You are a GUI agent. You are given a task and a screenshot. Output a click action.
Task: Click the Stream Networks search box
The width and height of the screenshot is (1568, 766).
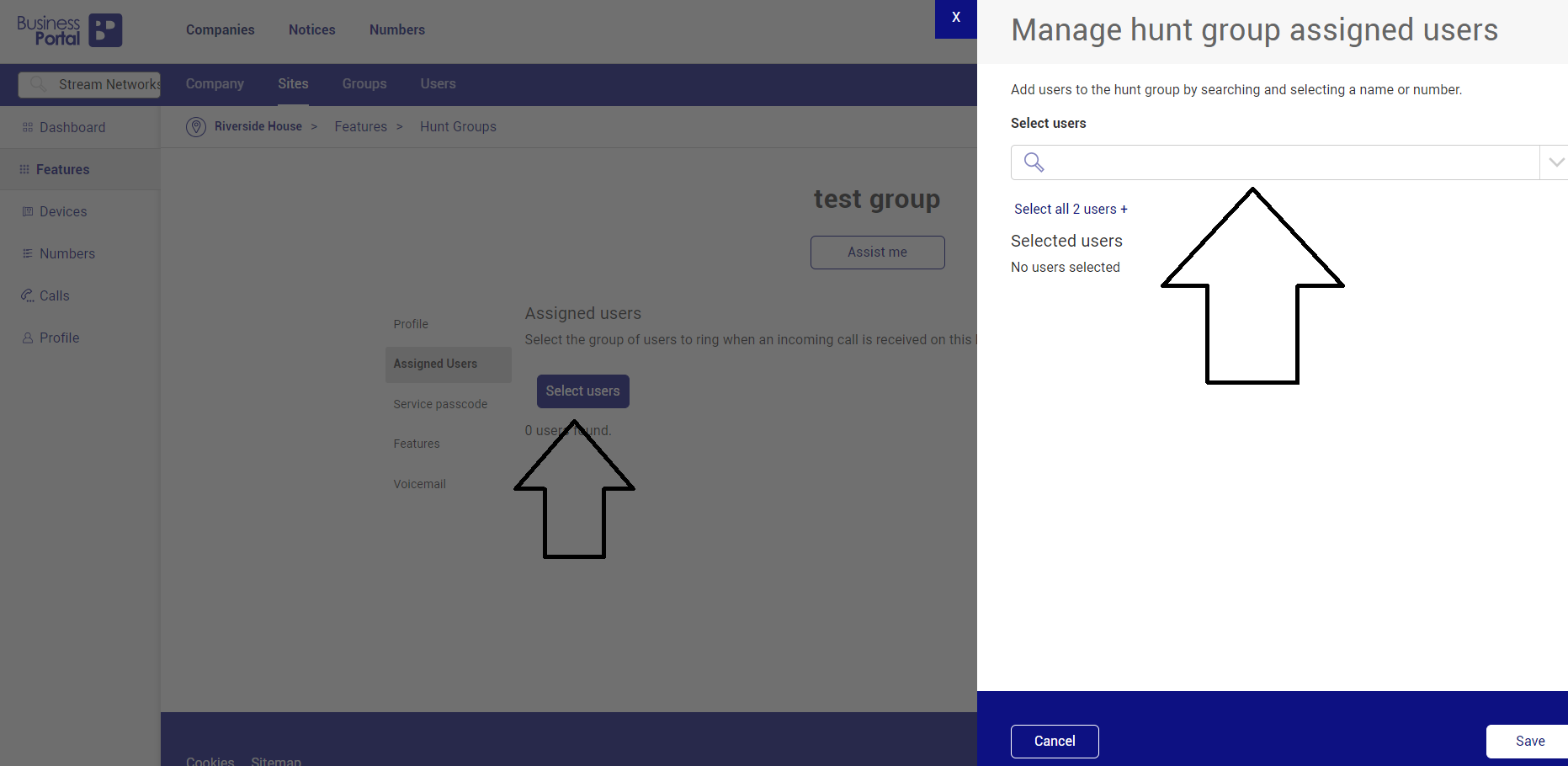pyautogui.click(x=89, y=84)
